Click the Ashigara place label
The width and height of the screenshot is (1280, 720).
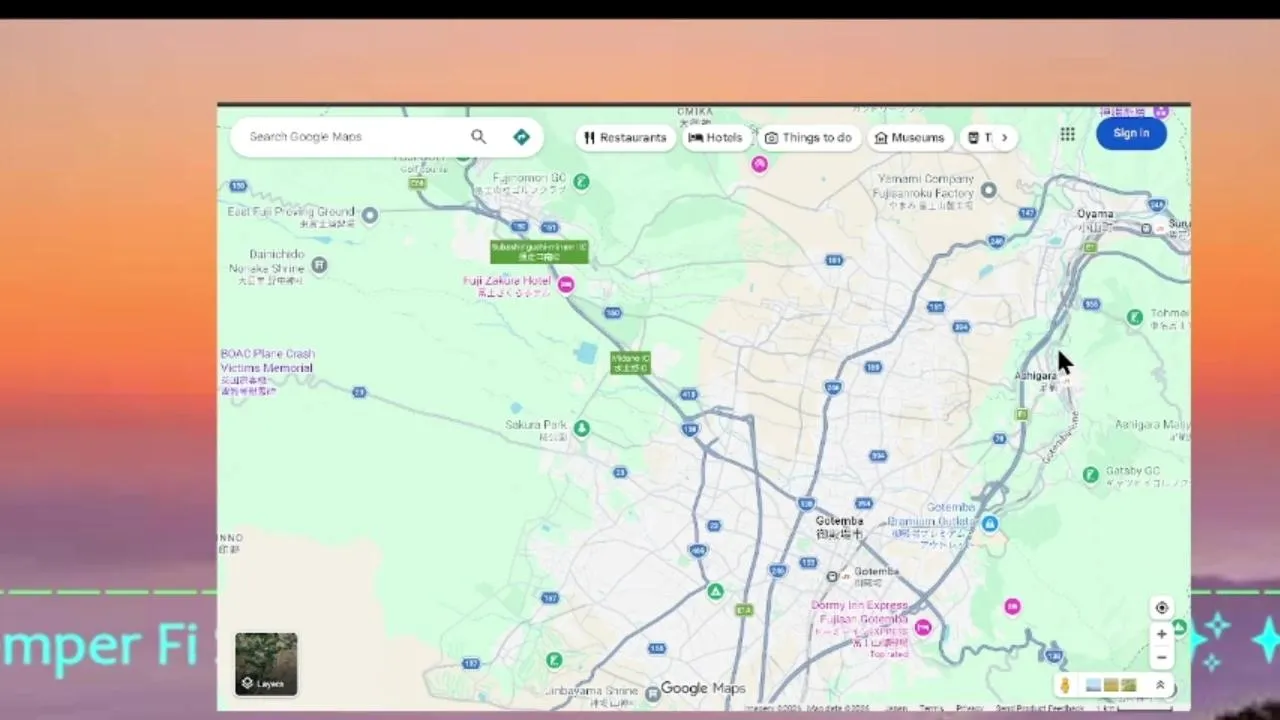[x=1035, y=376]
